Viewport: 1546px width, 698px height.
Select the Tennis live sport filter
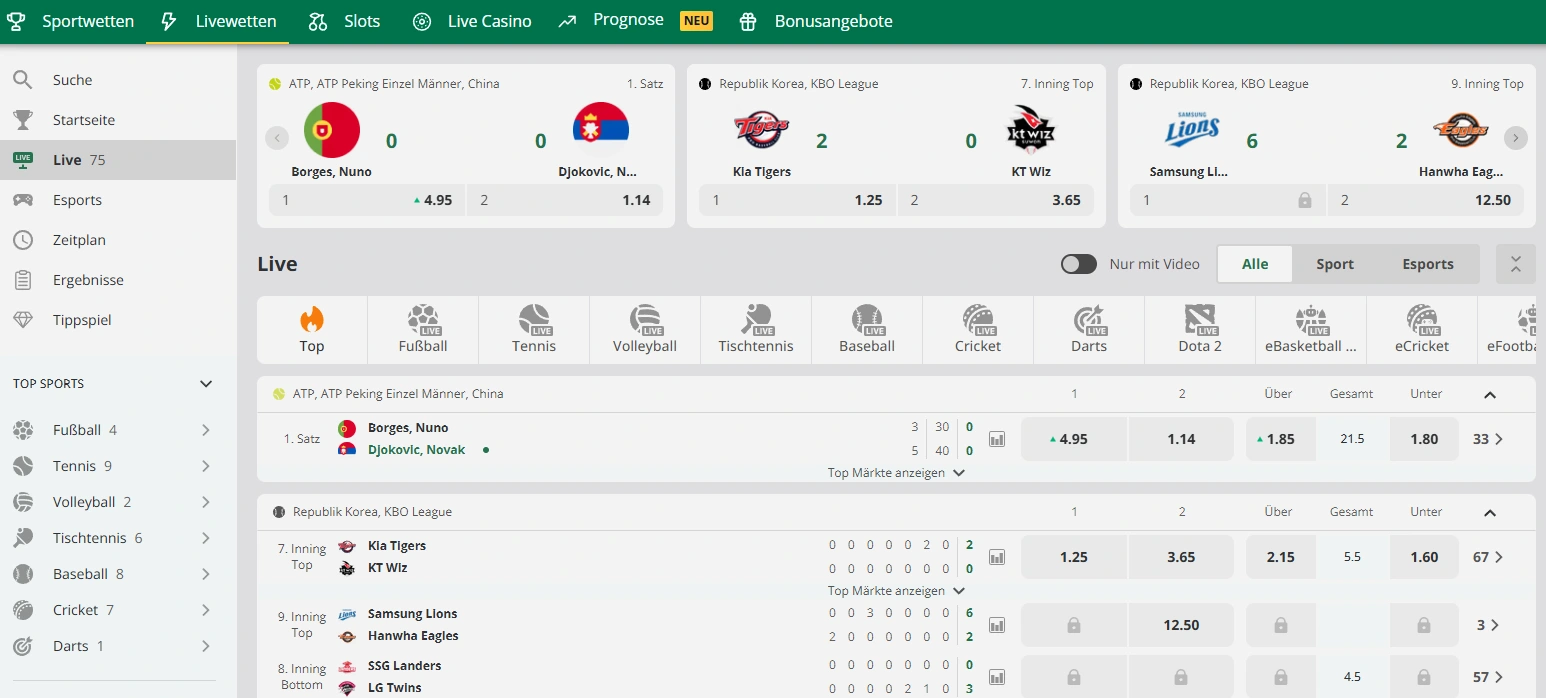tap(534, 330)
